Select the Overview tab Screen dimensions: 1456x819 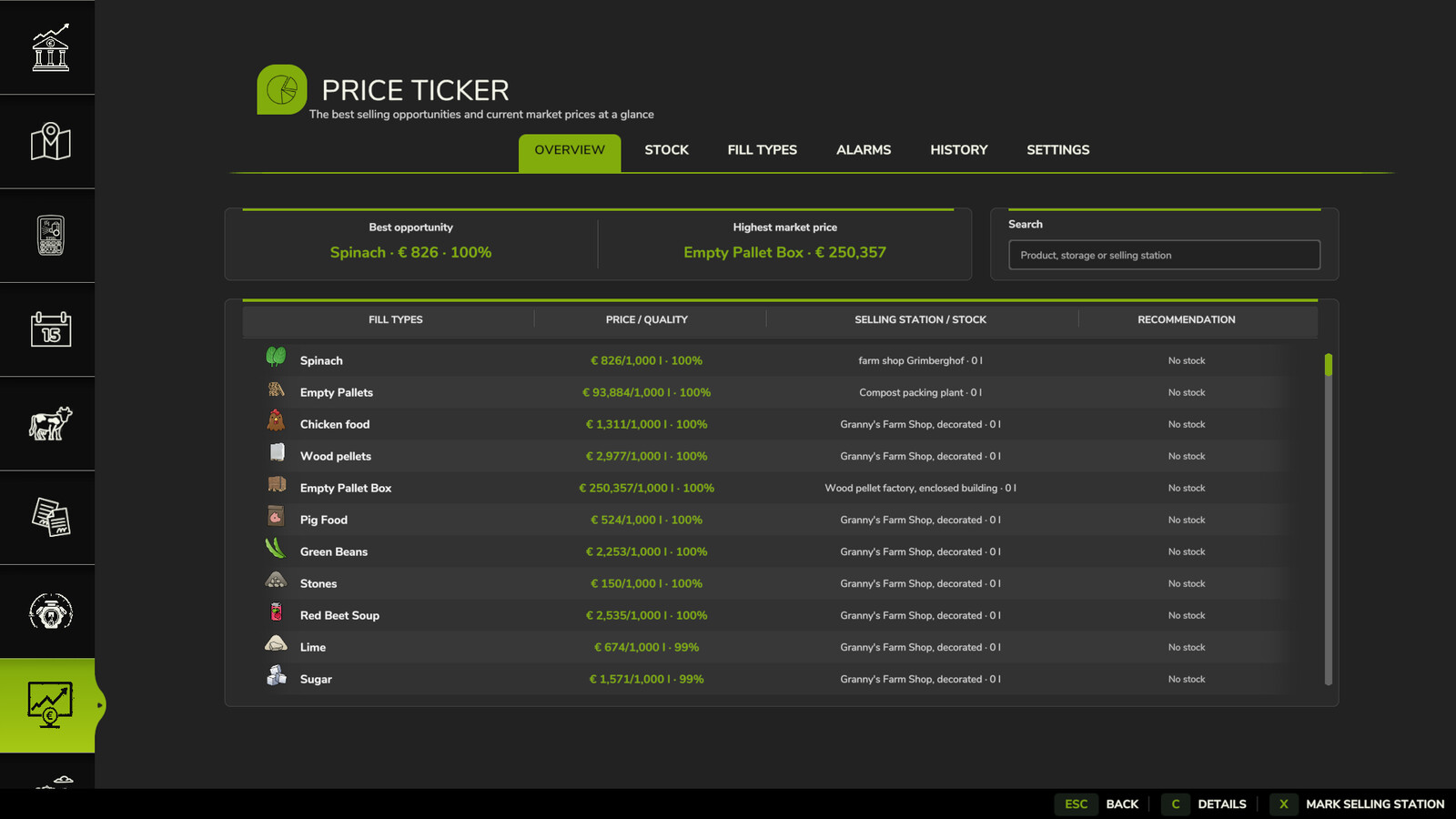coord(570,152)
